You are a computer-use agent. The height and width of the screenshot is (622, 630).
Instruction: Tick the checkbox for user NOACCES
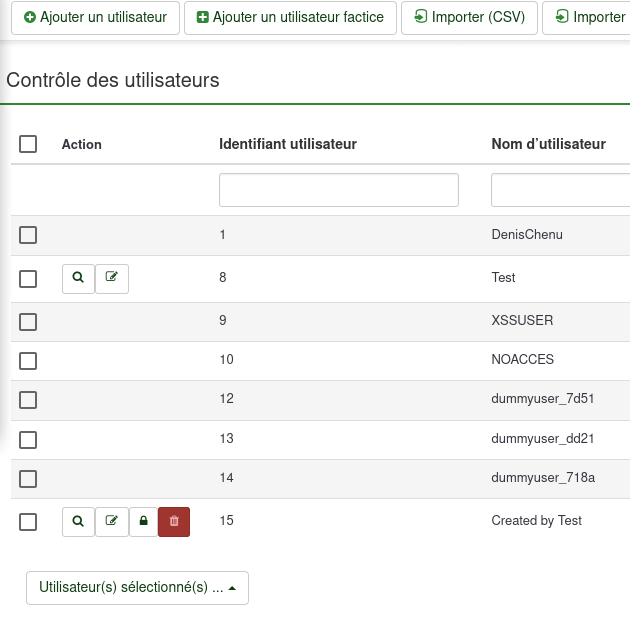click(28, 360)
